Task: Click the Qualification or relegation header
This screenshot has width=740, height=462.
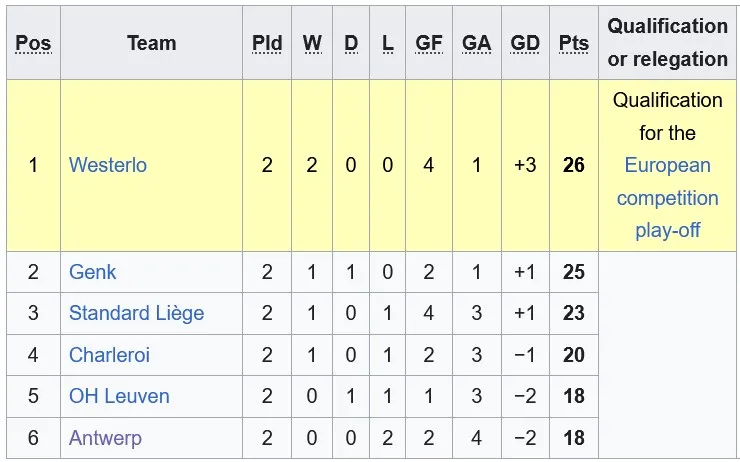Action: (x=667, y=43)
